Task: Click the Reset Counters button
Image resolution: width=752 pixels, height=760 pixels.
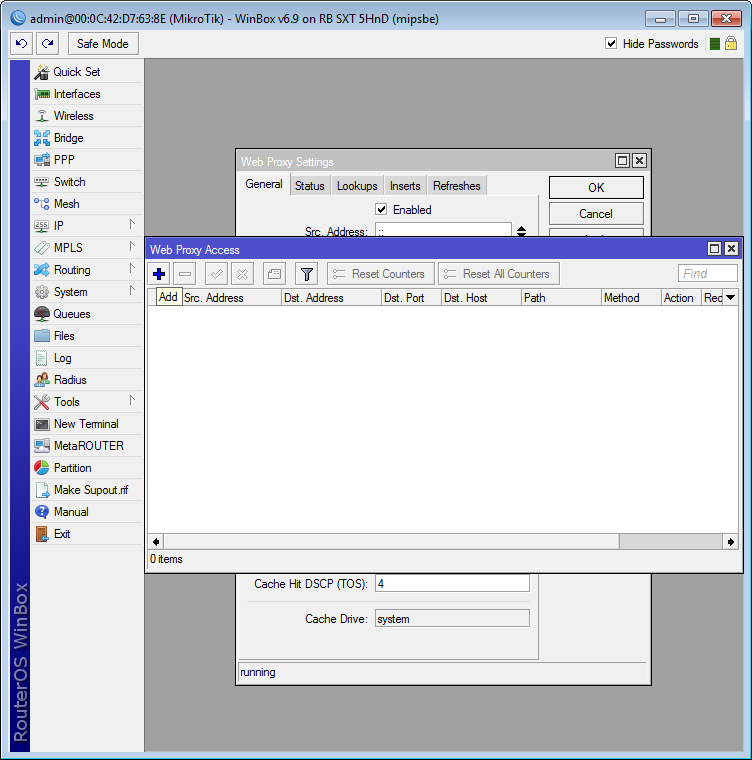Action: point(381,274)
